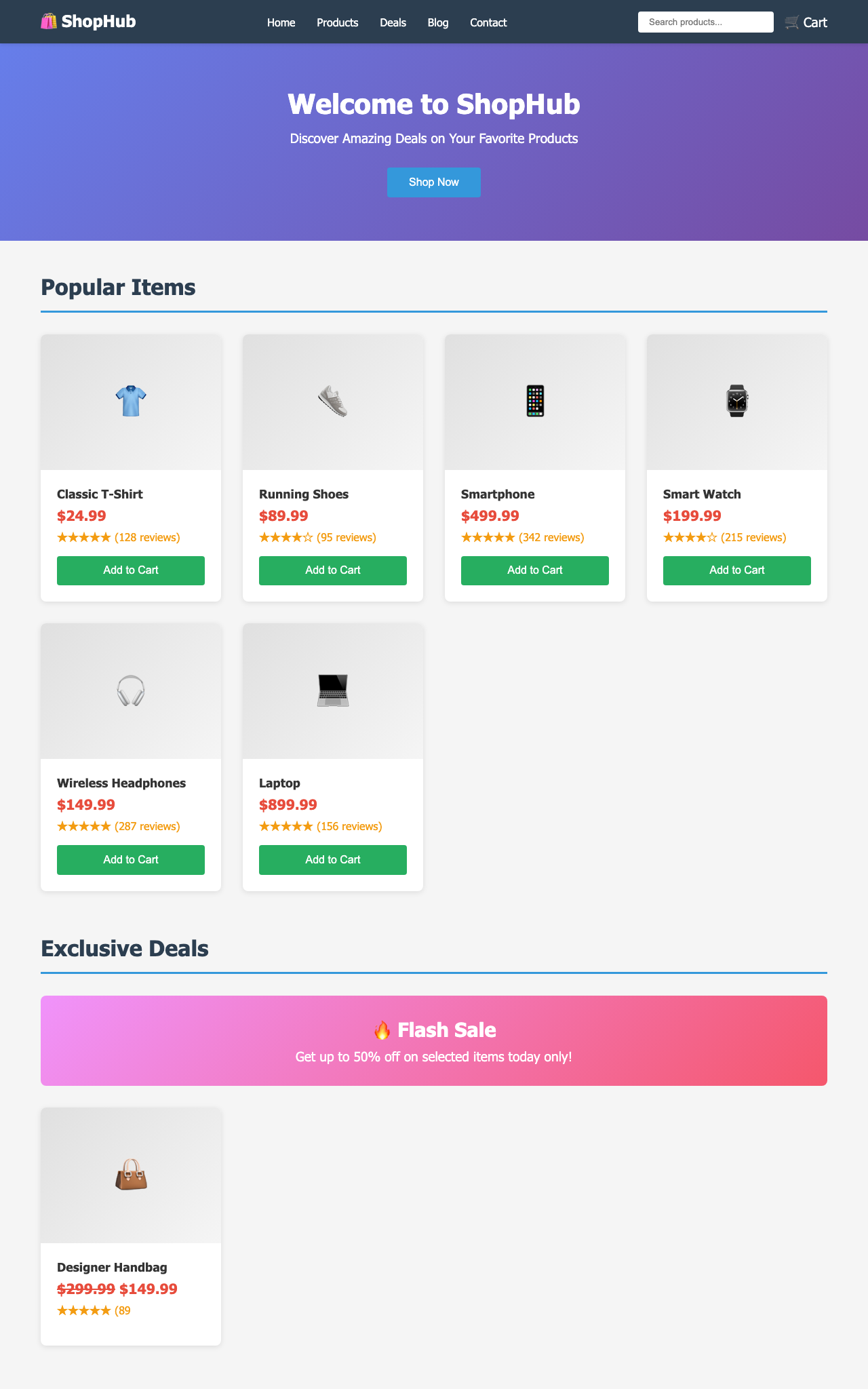
Task: Click the search products input field
Action: tap(705, 22)
